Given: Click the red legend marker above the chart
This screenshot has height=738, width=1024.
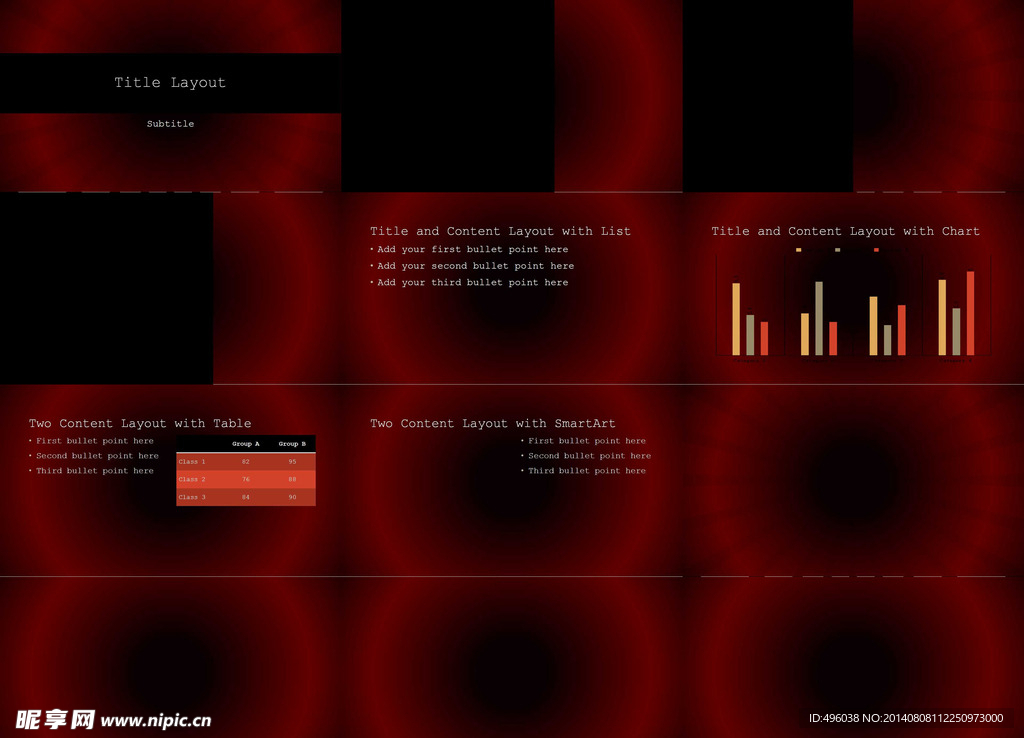Looking at the screenshot, I should (876, 250).
